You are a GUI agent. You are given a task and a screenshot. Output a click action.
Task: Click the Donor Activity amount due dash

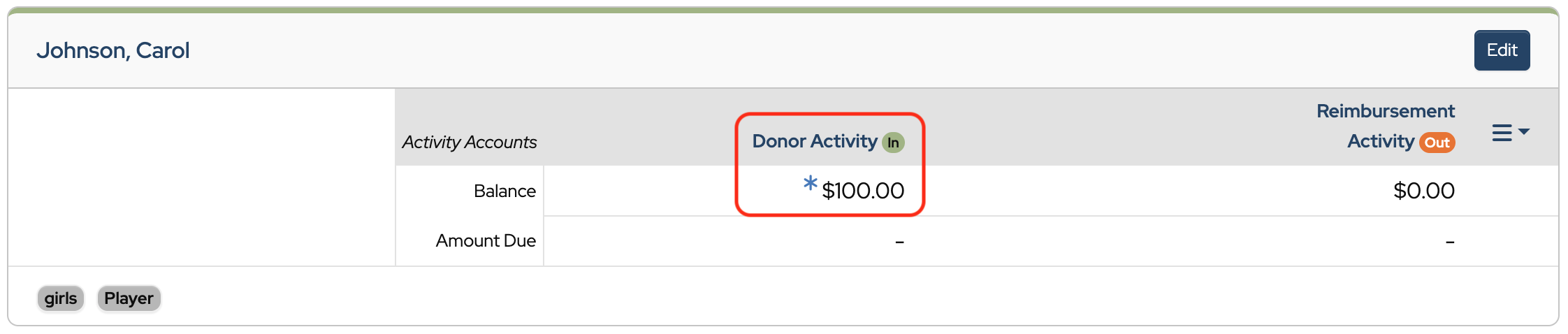tap(899, 242)
